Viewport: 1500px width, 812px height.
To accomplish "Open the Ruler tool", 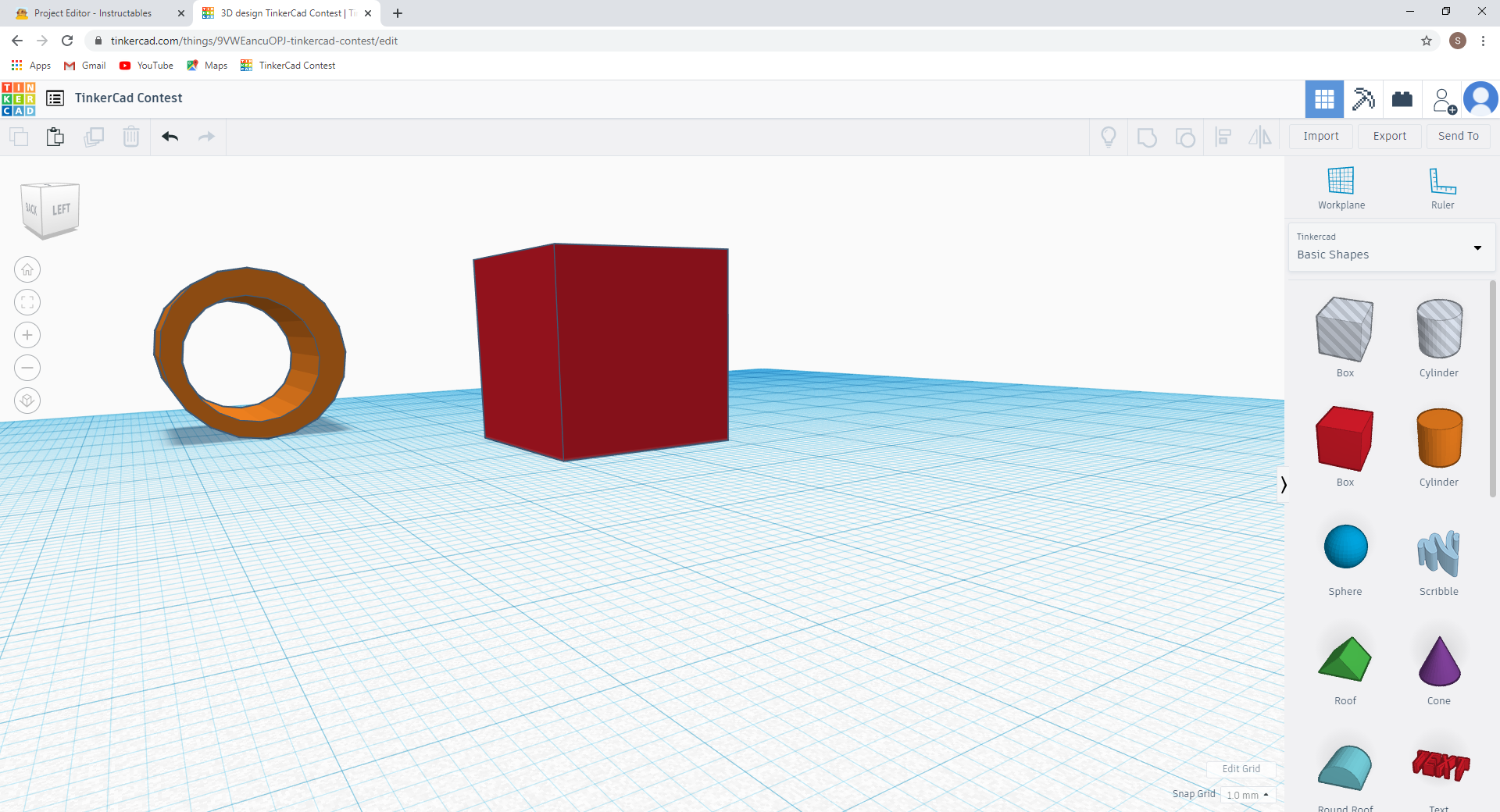I will point(1441,187).
